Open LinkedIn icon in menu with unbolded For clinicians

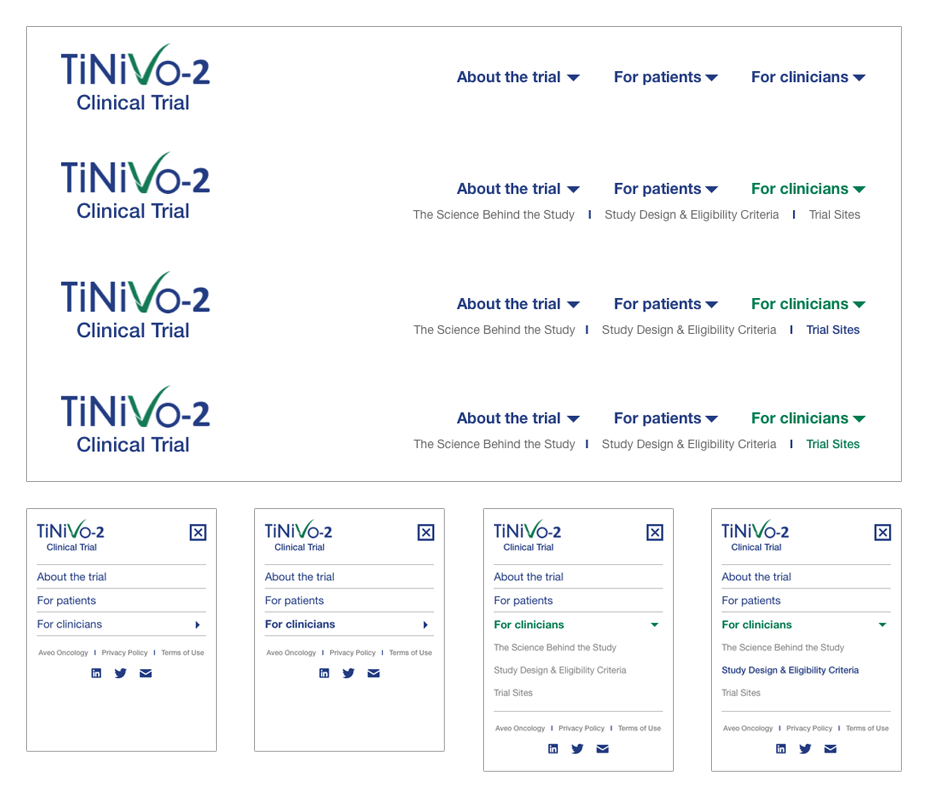point(96,673)
